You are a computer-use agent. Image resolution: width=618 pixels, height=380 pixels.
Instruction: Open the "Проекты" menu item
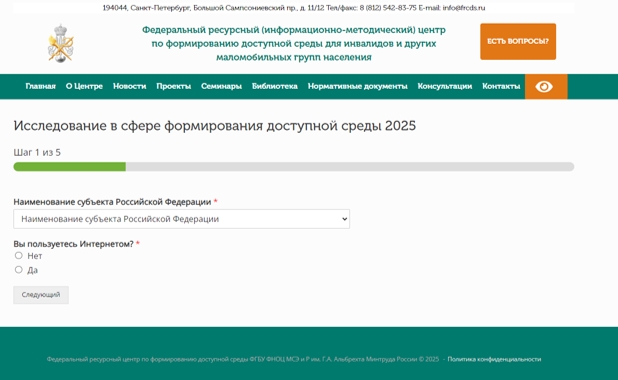tap(173, 86)
